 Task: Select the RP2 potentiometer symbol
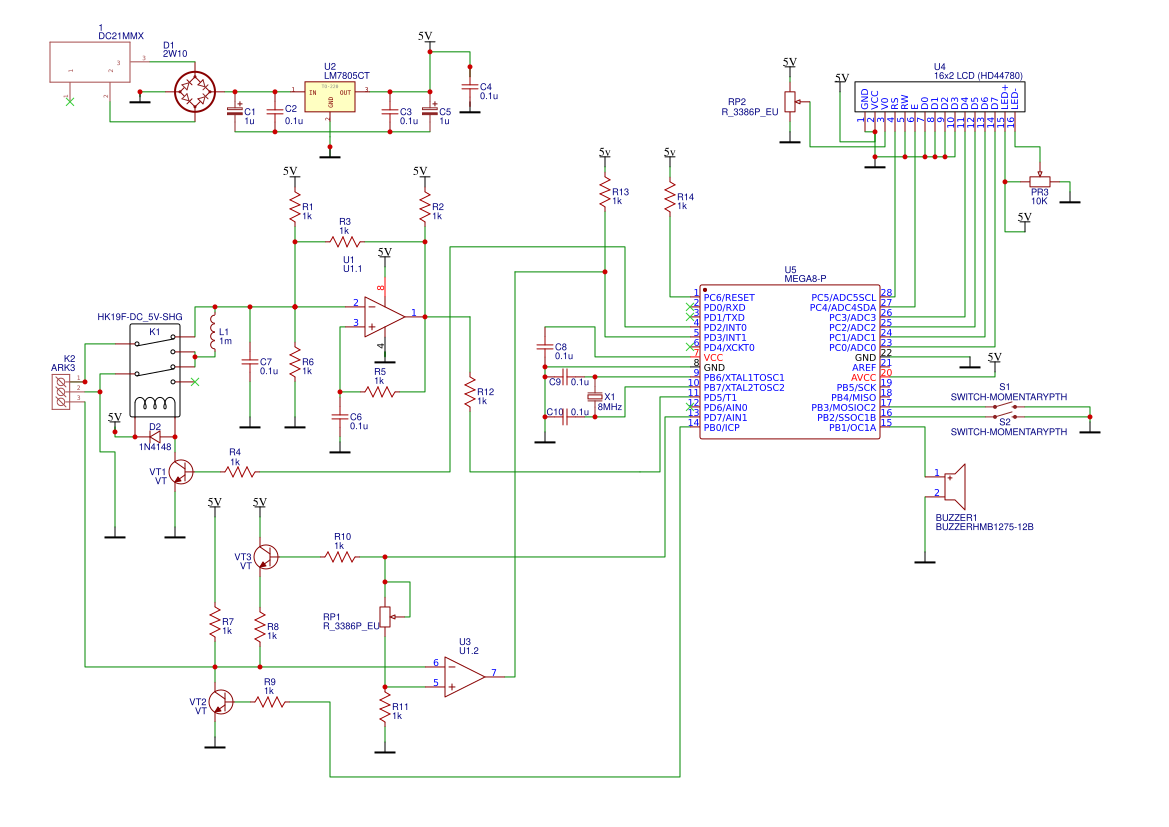click(x=790, y=102)
